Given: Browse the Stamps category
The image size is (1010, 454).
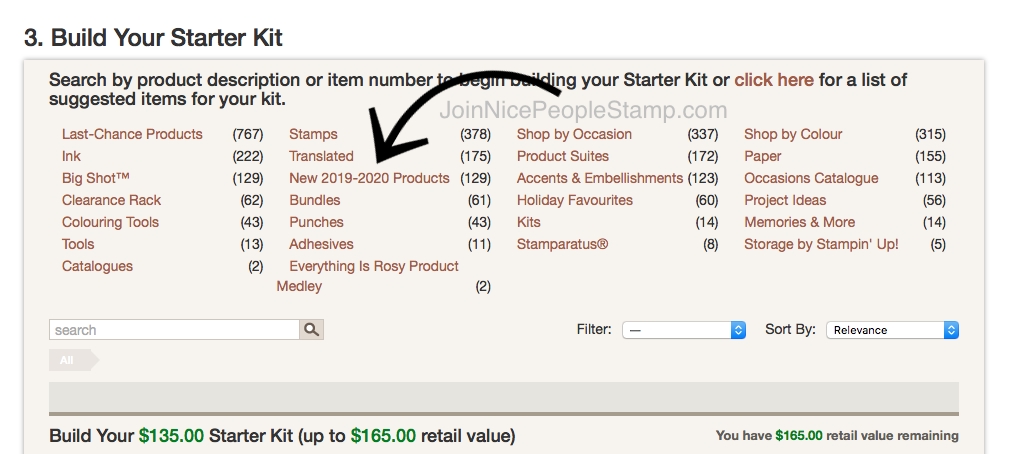Looking at the screenshot, I should (313, 134).
